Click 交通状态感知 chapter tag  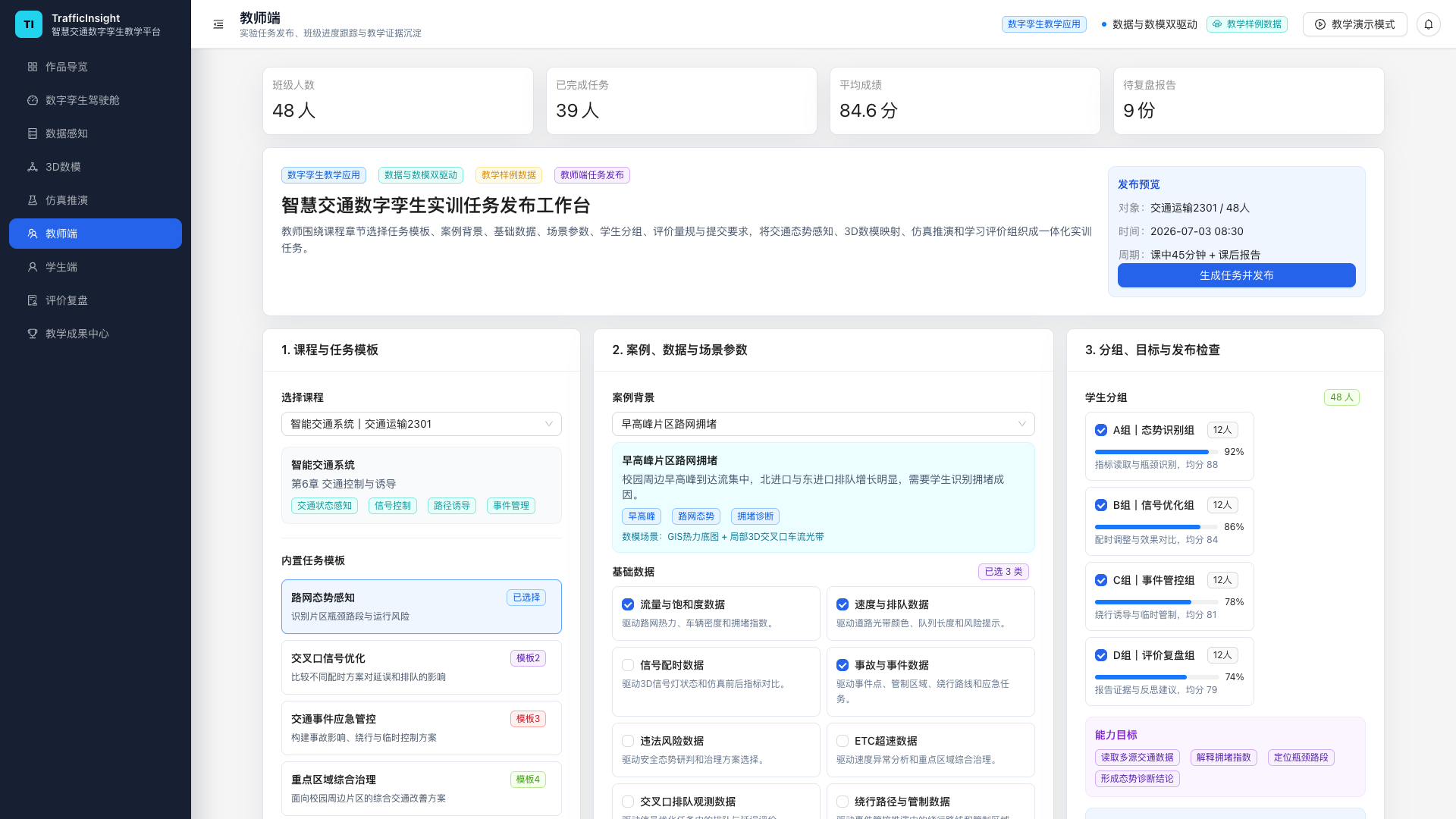(x=325, y=506)
